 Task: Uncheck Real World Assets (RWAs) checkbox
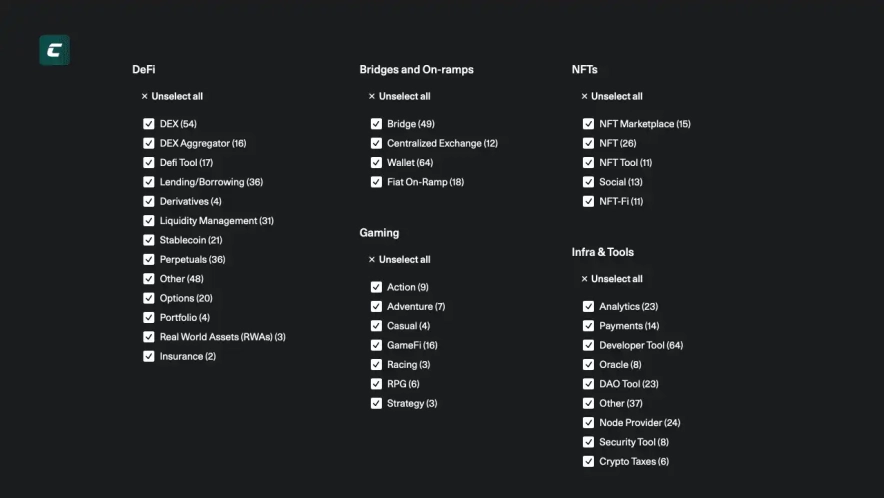[x=149, y=337]
